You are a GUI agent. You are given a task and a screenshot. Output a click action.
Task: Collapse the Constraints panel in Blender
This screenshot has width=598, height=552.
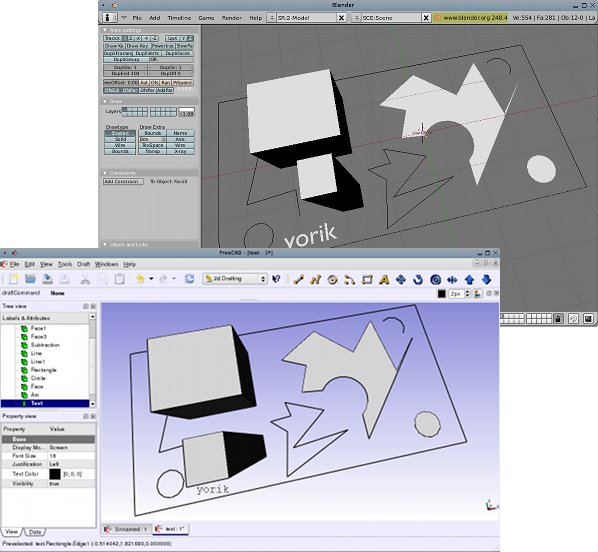point(105,173)
